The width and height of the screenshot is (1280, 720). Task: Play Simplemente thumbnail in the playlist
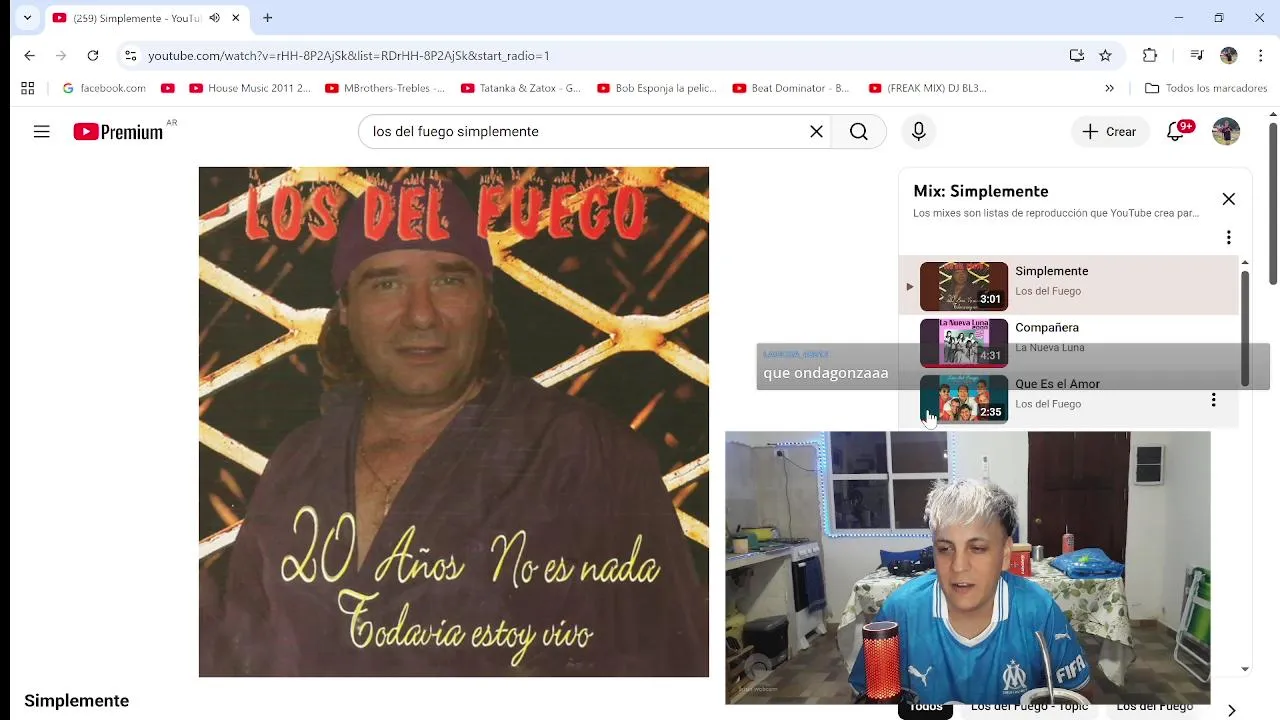click(x=964, y=287)
